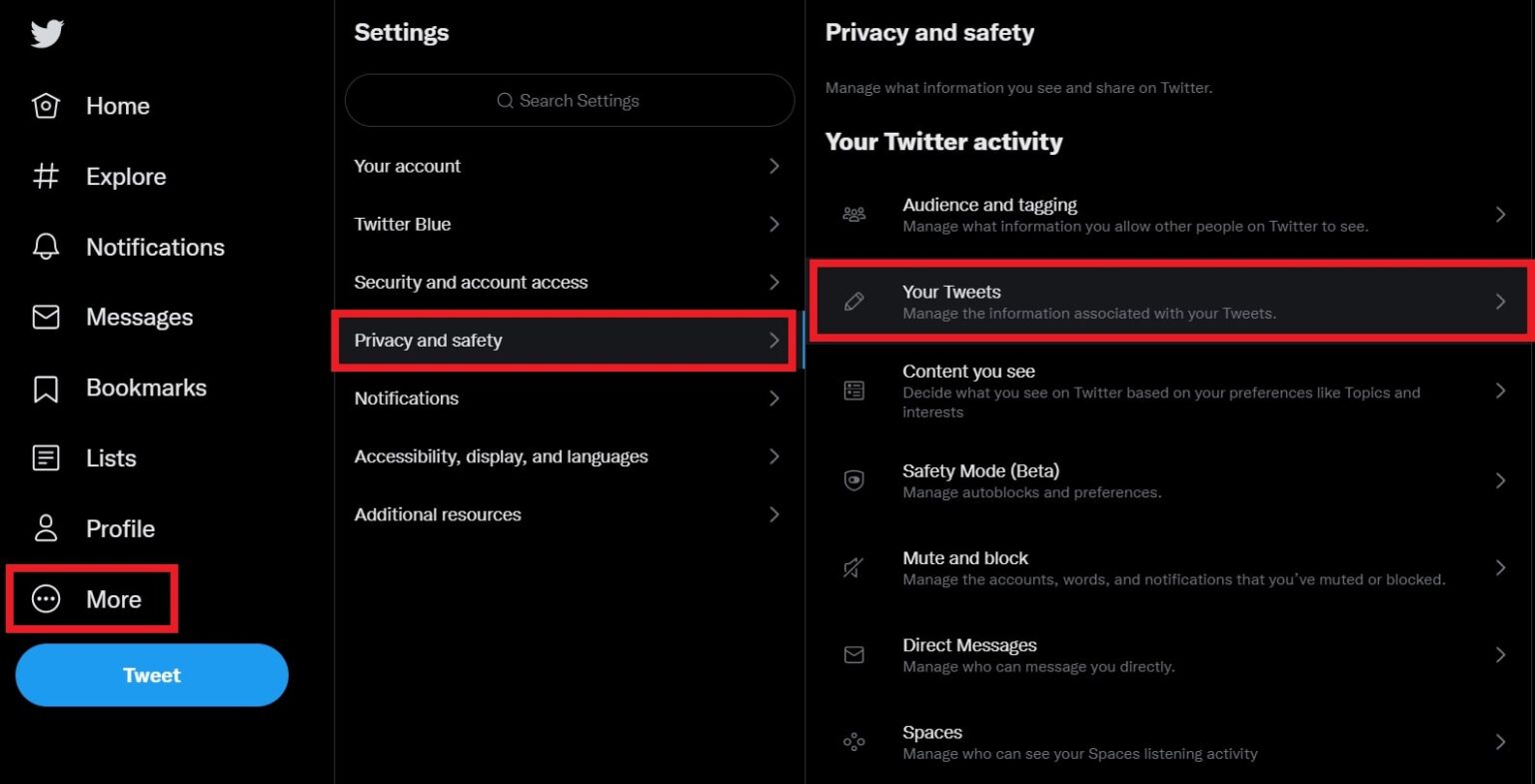The image size is (1535, 784).
Task: Select the Bookmarks icon
Action: pos(46,388)
